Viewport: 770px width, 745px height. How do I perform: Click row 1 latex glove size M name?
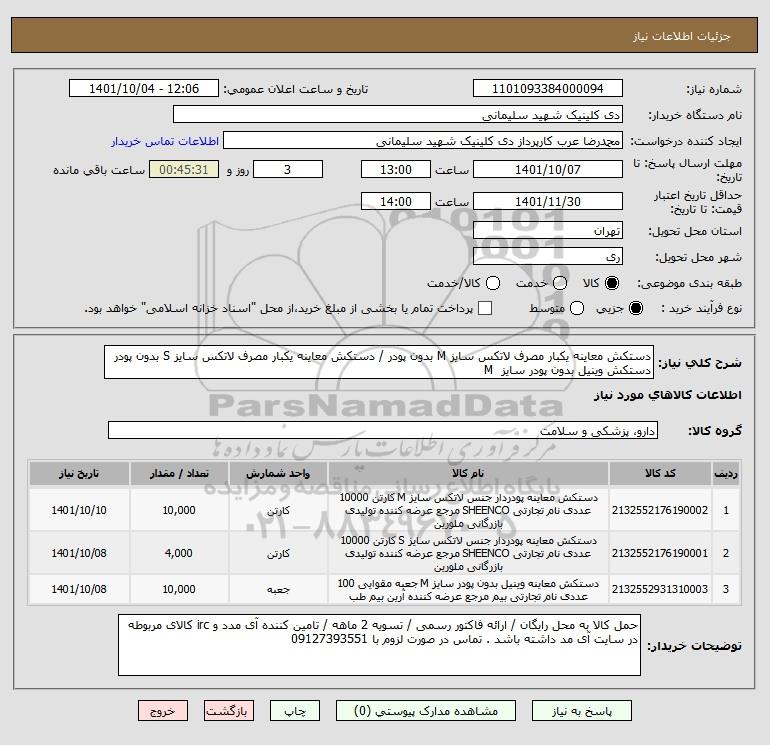[468, 510]
